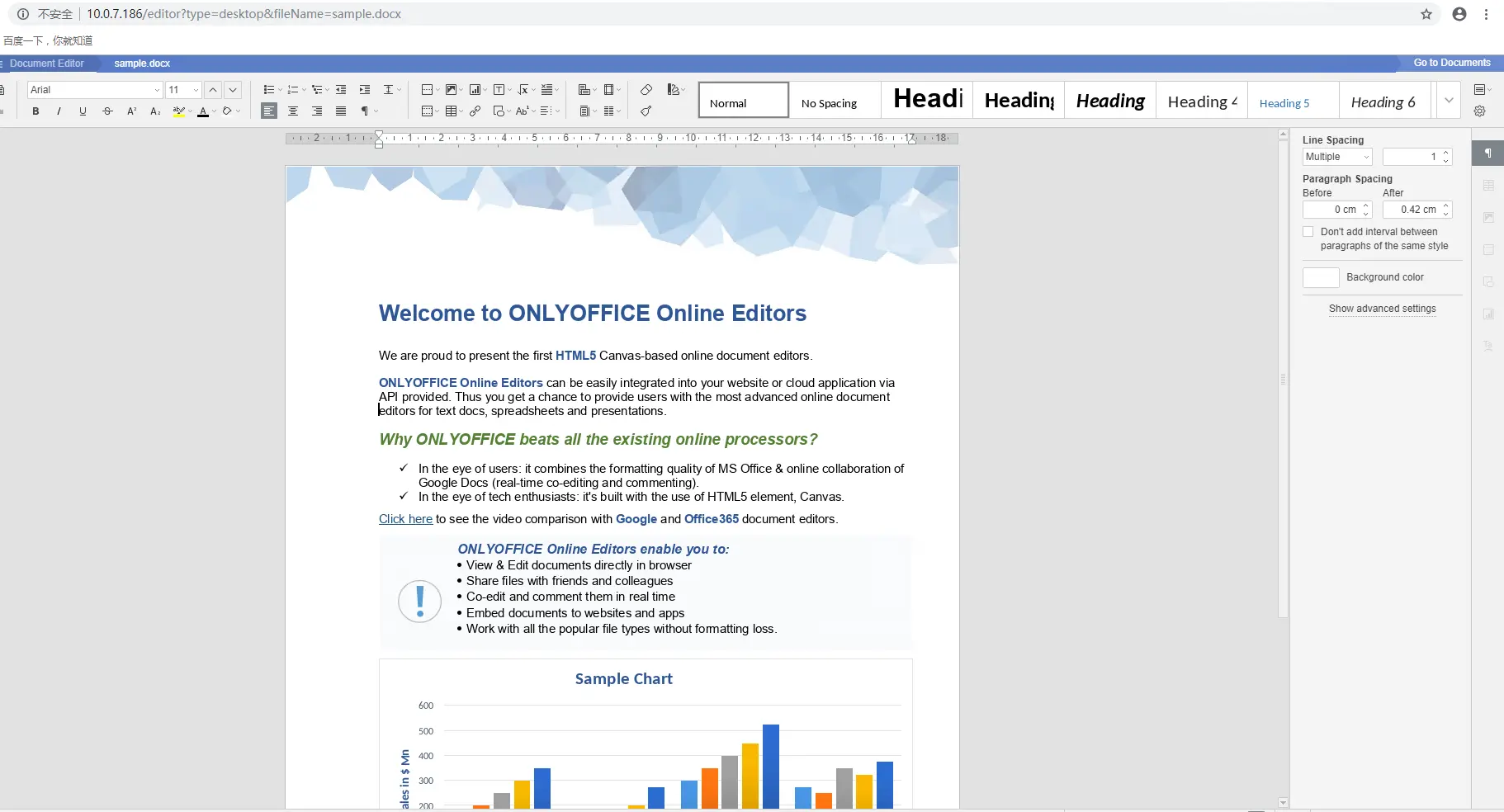The height and width of the screenshot is (812, 1504).
Task: Open the view settings menu
Action: tap(1483, 90)
